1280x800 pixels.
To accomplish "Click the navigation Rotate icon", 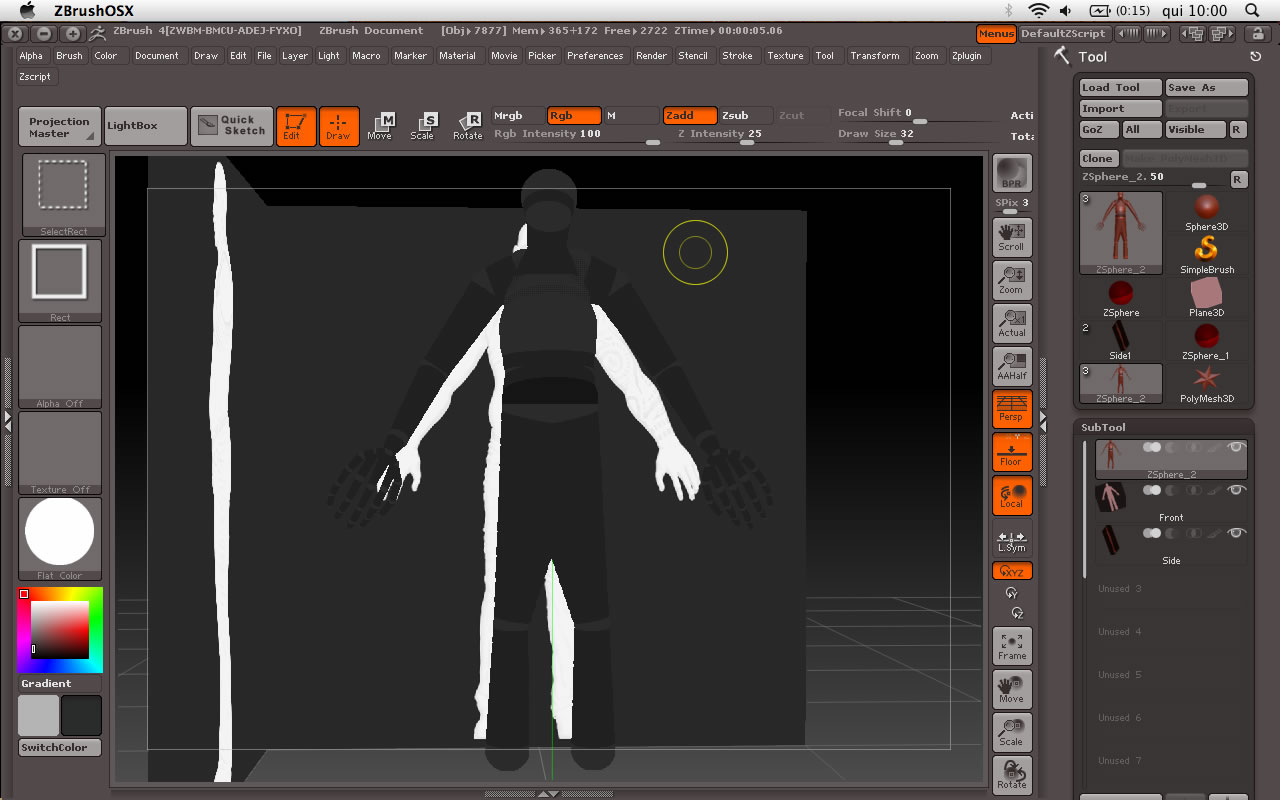I will pyautogui.click(x=1012, y=775).
